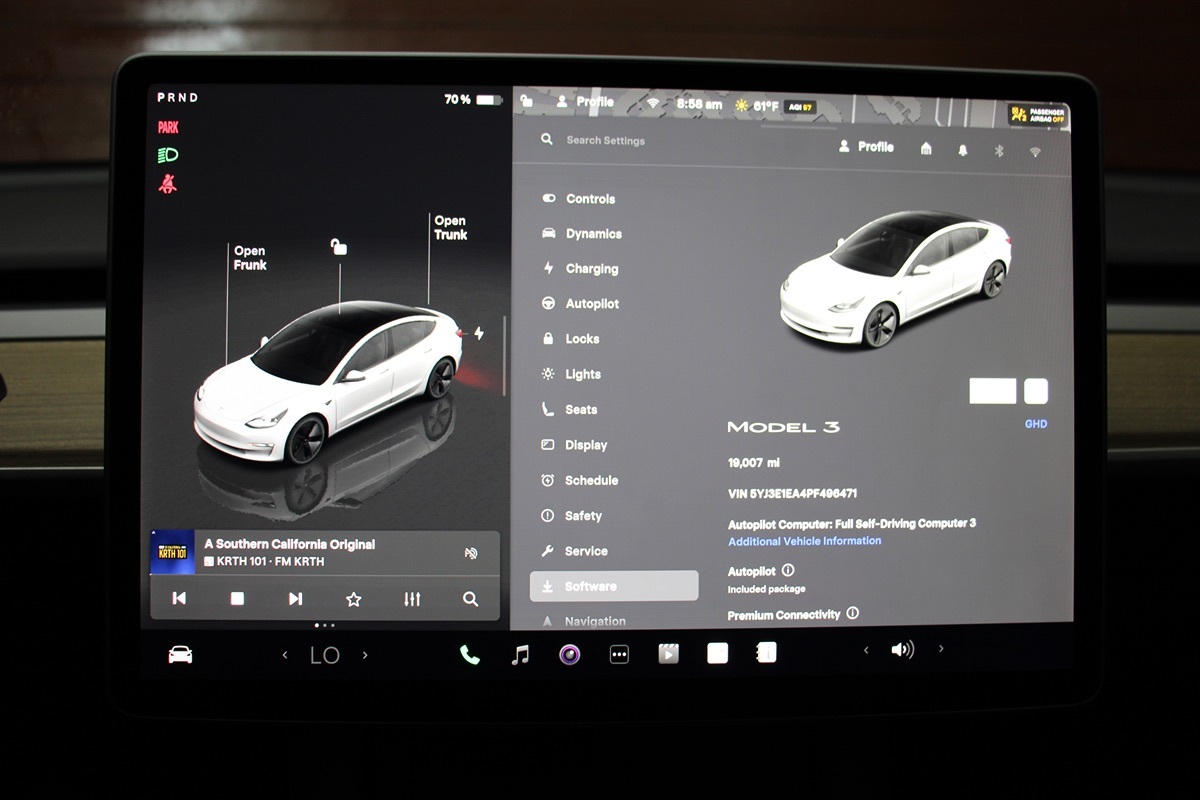Open the phone app in bottom bar
This screenshot has height=800, width=1200.
click(469, 655)
